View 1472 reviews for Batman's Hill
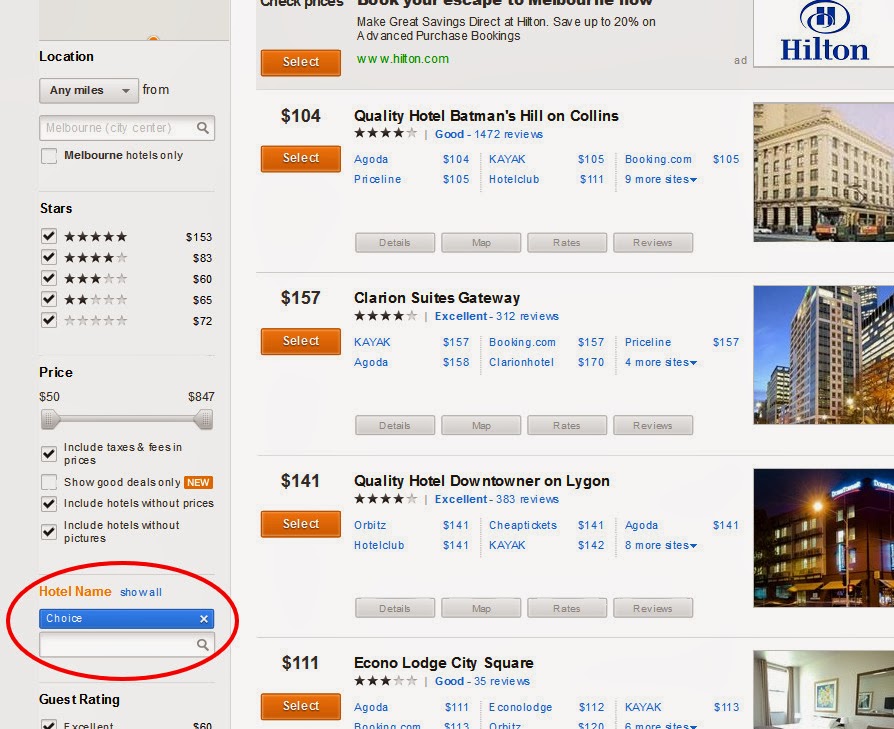Viewport: 894px width, 729px height. [508, 135]
